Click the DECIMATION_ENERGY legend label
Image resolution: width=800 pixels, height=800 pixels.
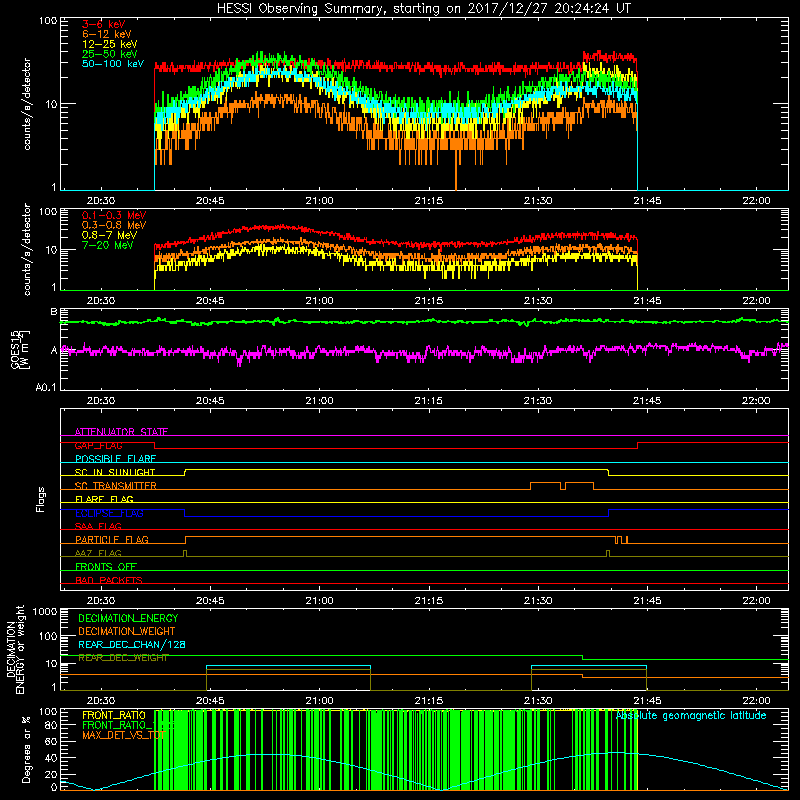pos(128,618)
